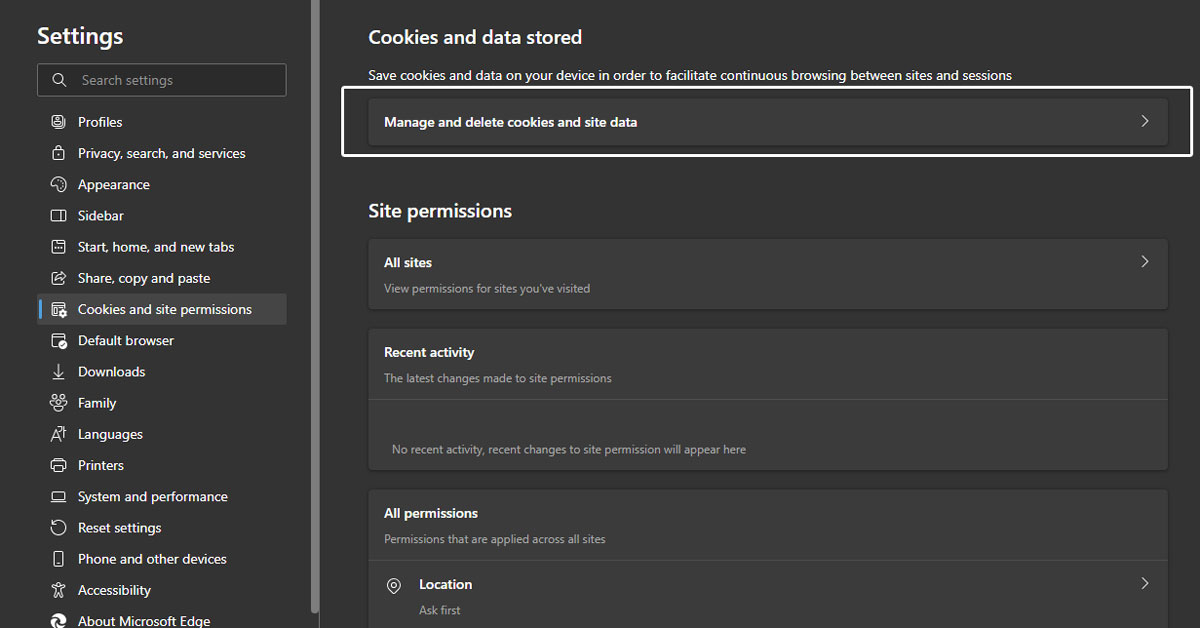The width and height of the screenshot is (1200, 628).
Task: Click 'Permissions that are applied across all sites'
Action: tap(495, 539)
